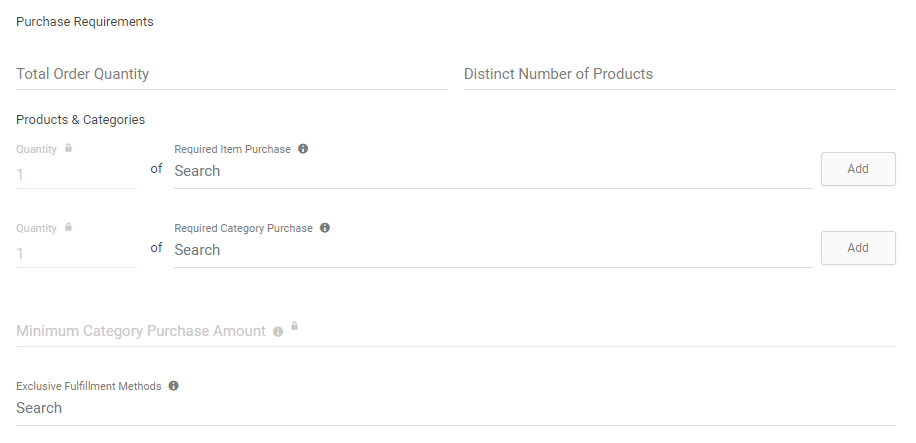This screenshot has width=916, height=443.
Task: Click the Purchase Requirements heading
Action: 85,22
